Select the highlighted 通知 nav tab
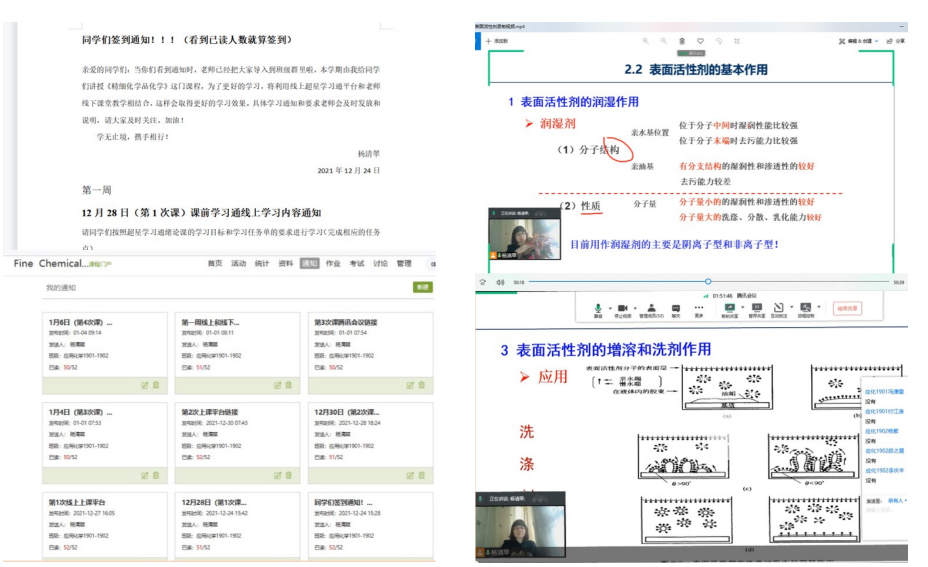The image size is (928, 567). (310, 263)
